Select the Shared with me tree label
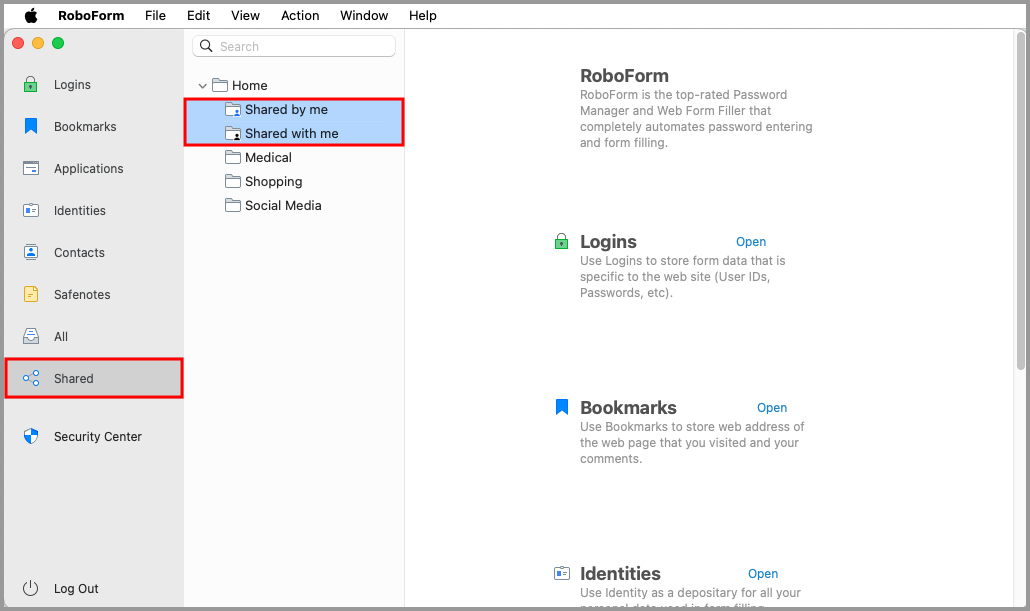The width and height of the screenshot is (1030, 611). coord(292,133)
